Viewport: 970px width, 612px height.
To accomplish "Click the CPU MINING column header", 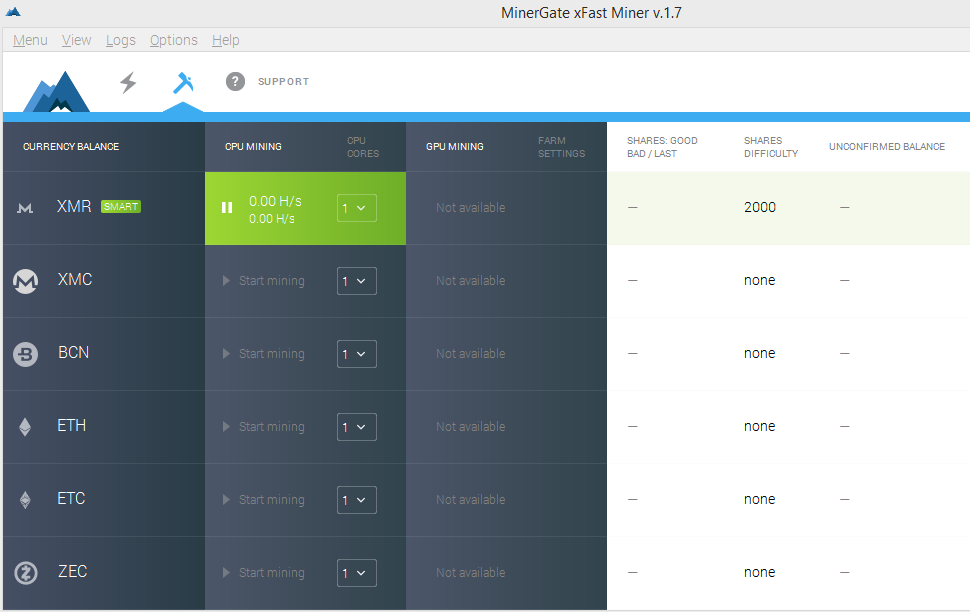I will [x=253, y=147].
